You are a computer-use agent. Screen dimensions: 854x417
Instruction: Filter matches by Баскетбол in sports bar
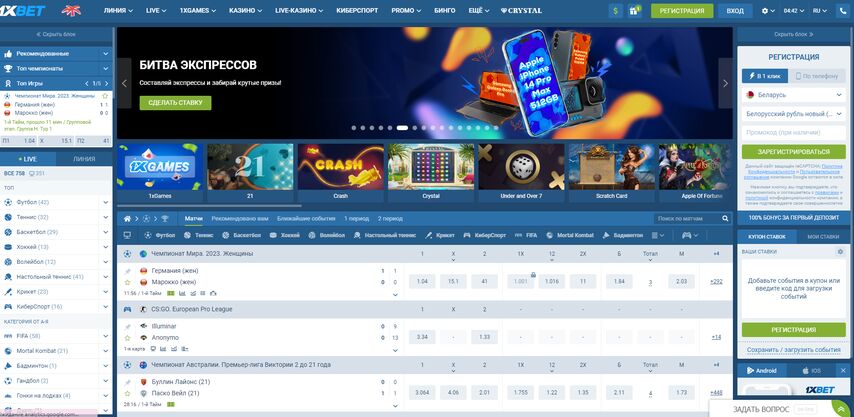point(241,235)
